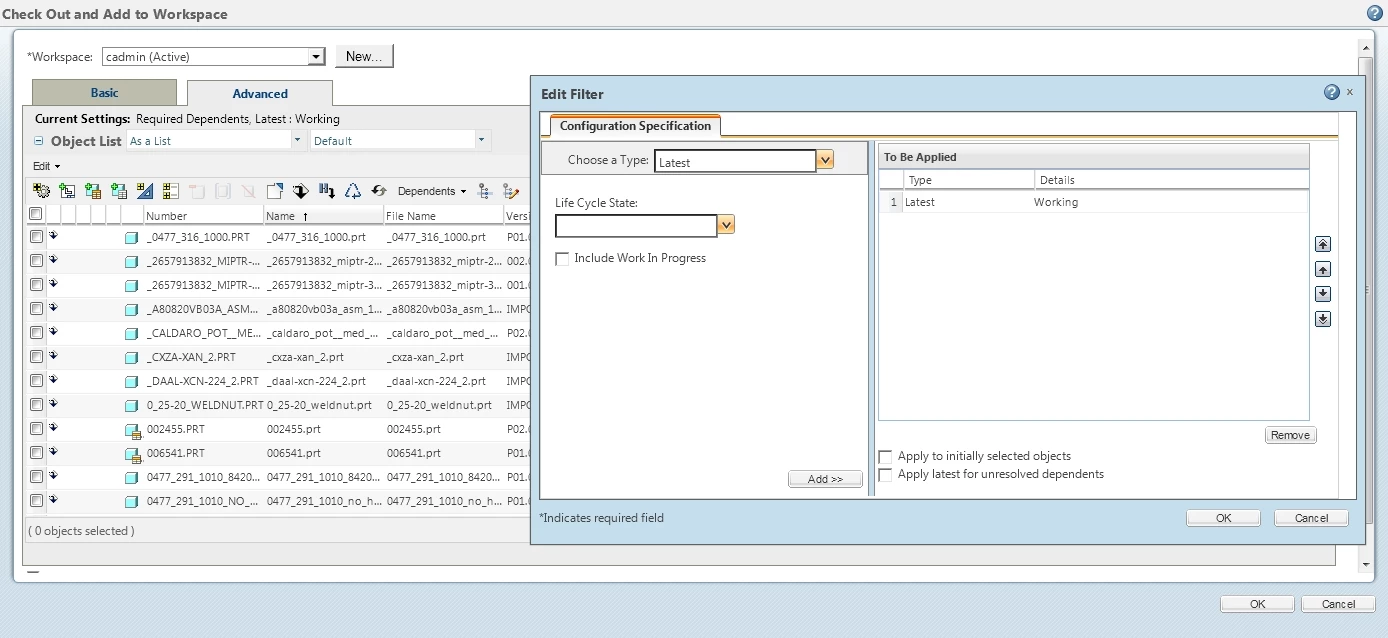Click the page with blue corner icon
Image resolution: width=1388 pixels, height=638 pixels.
tap(275, 190)
